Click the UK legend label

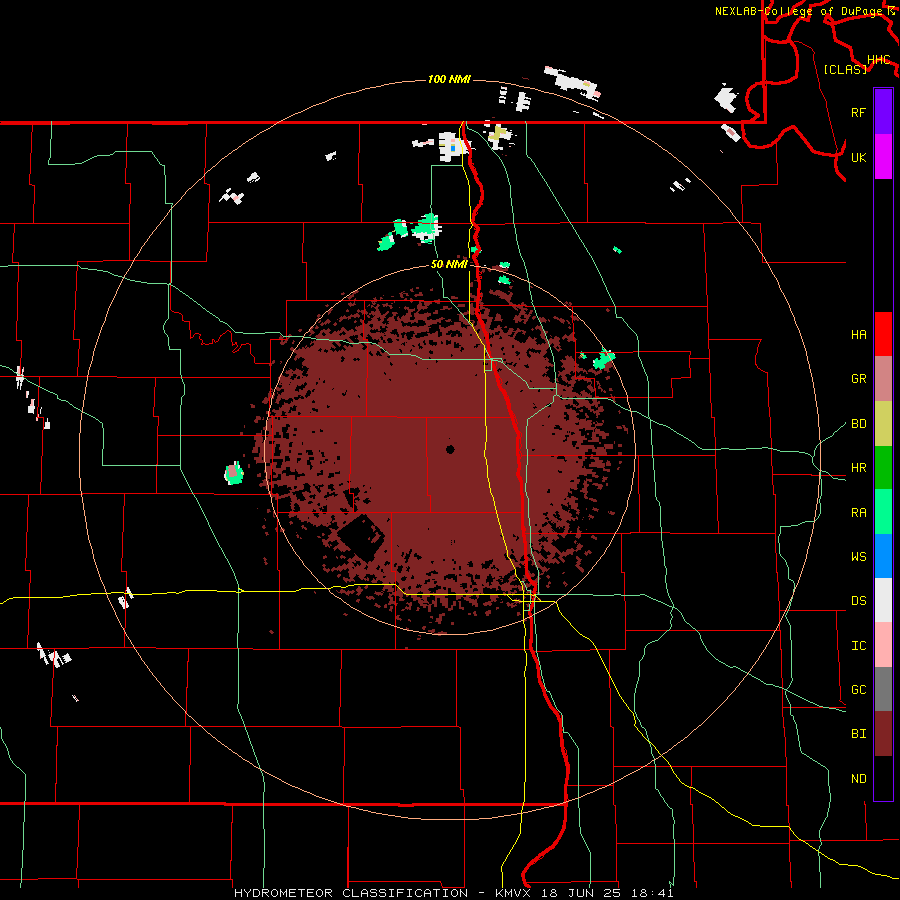[x=858, y=157]
